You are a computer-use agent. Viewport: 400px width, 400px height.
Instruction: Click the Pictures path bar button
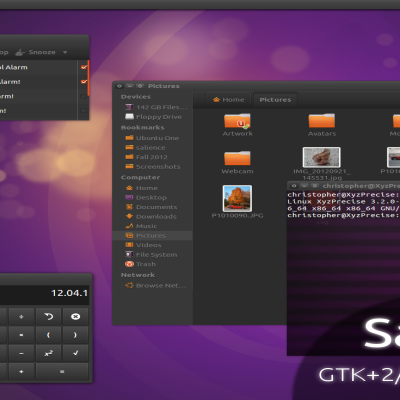pos(275,100)
